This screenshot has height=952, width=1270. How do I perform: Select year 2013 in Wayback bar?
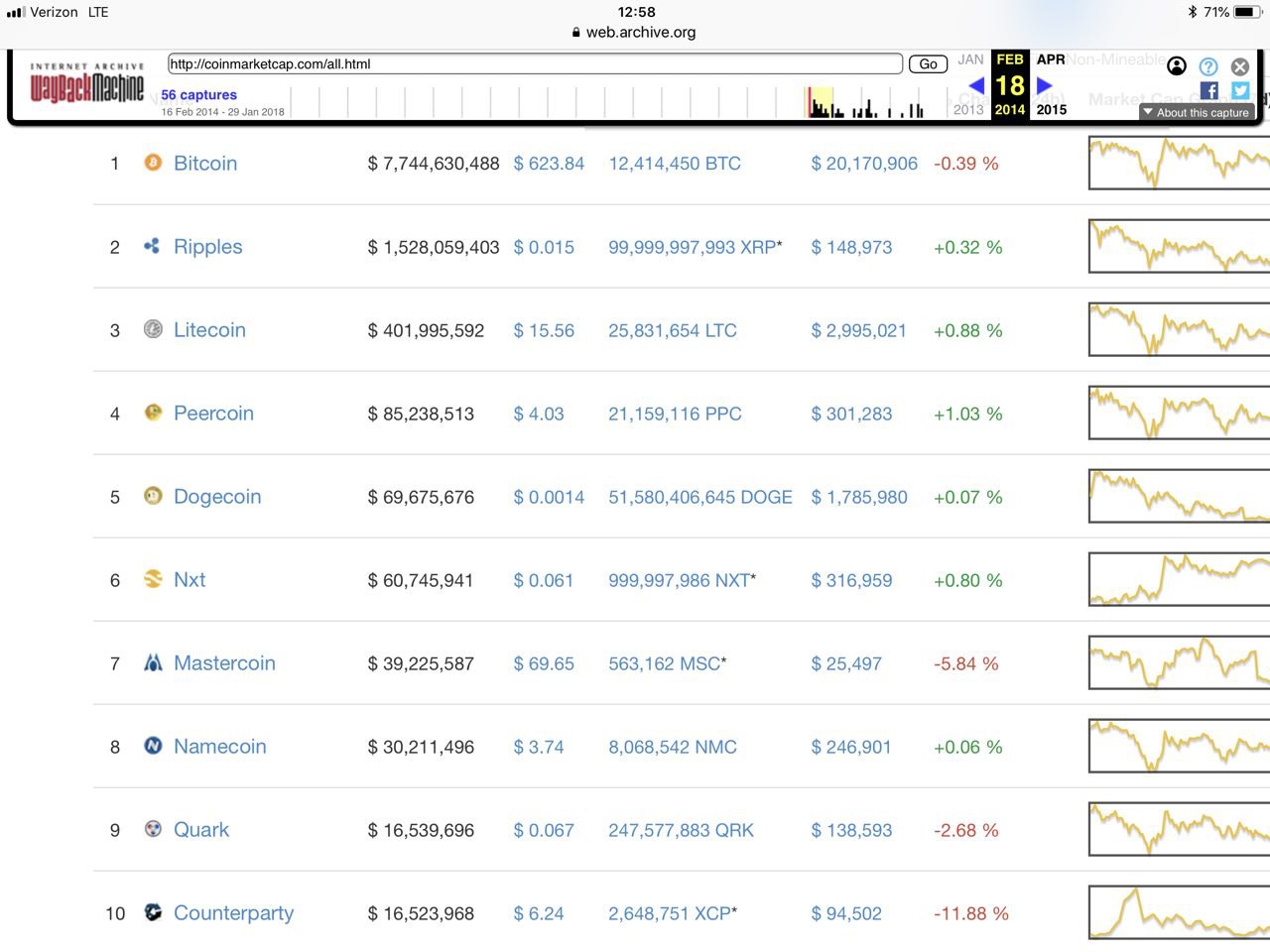968,110
